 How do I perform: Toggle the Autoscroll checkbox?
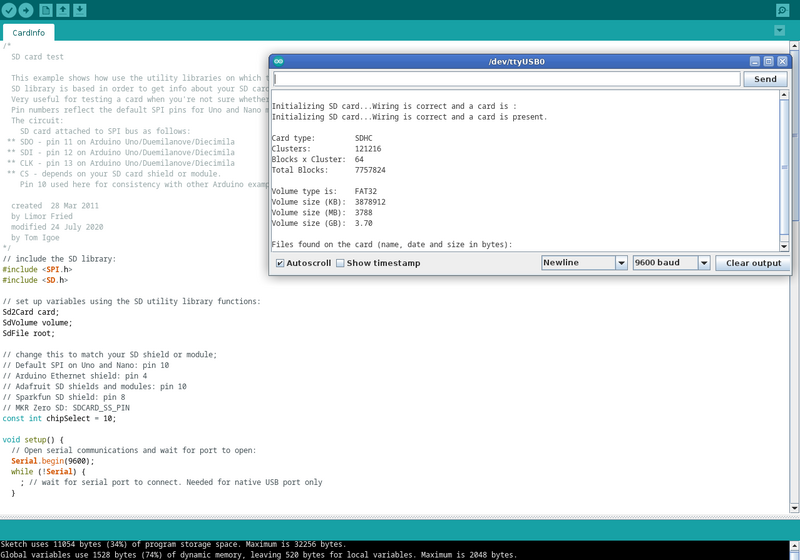pyautogui.click(x=280, y=263)
